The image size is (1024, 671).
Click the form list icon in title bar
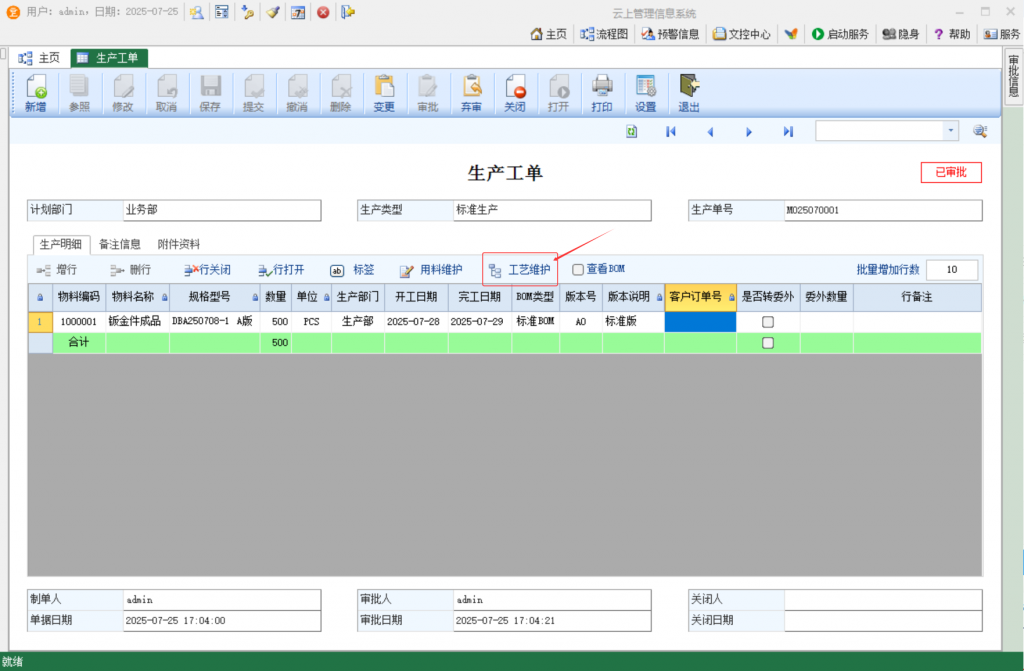[x=222, y=12]
